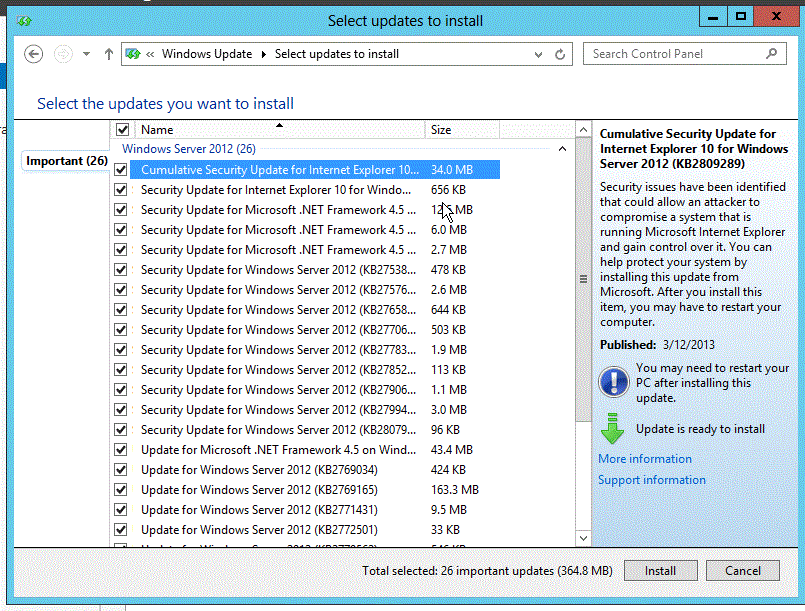This screenshot has height=611, width=805.
Task: Click the blue restart-required shield icon
Action: click(x=613, y=380)
